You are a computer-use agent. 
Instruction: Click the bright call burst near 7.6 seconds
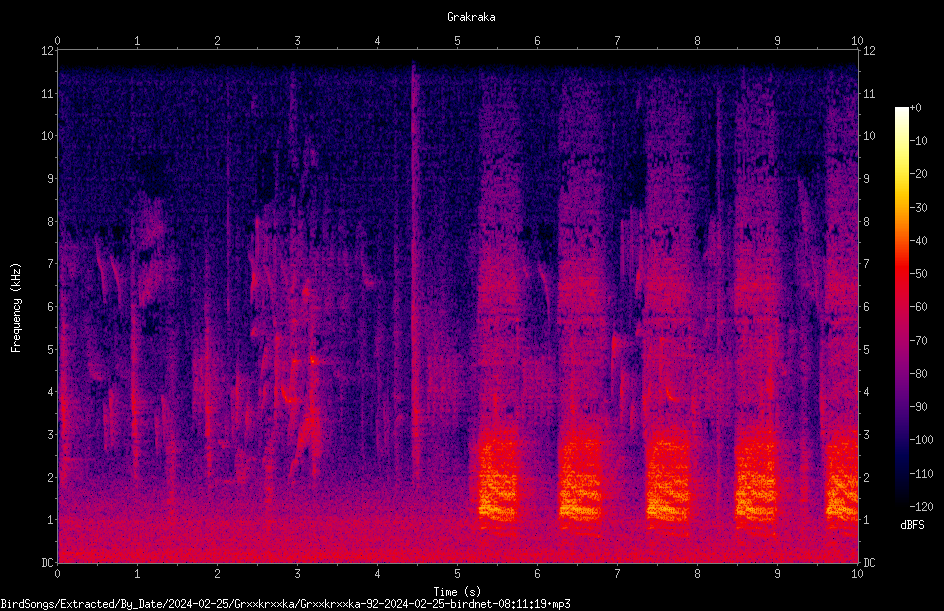(x=668, y=480)
